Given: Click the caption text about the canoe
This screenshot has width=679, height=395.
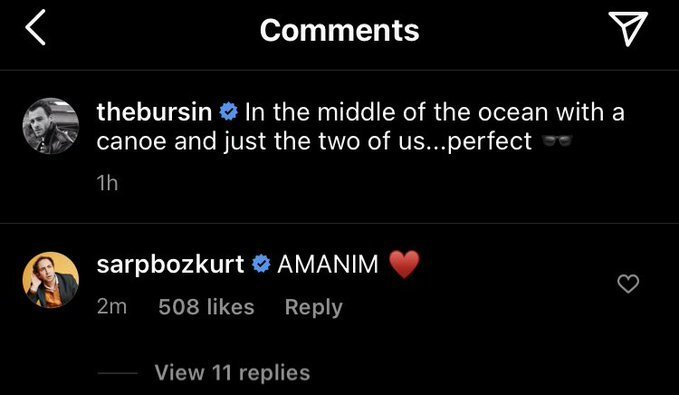Looking at the screenshot, I should (x=360, y=126).
